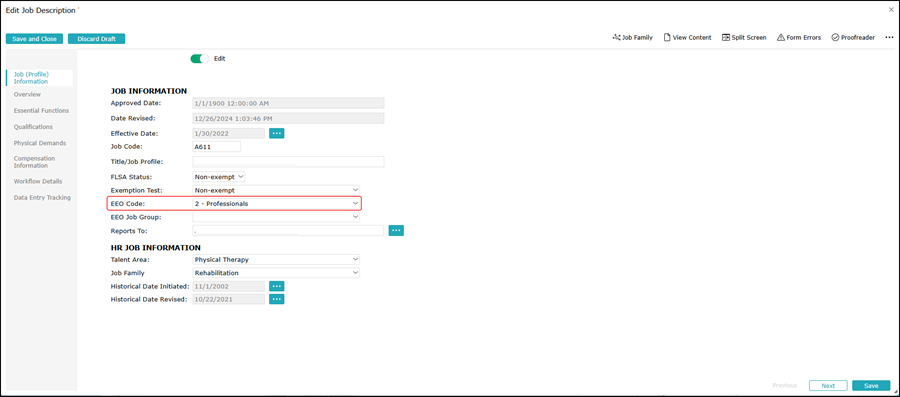This screenshot has height=397, width=900.
Task: Select Job (Profile) Information section
Action: tap(41, 77)
